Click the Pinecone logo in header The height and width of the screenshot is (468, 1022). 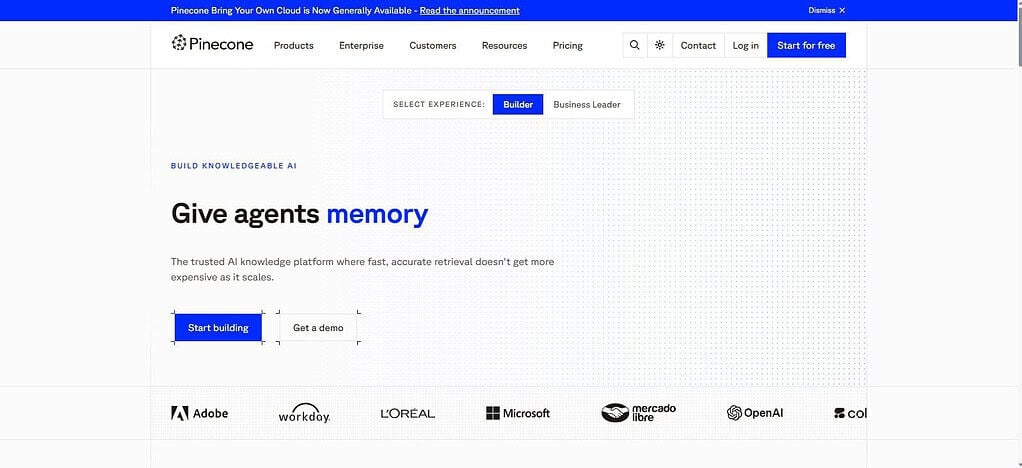(x=212, y=44)
